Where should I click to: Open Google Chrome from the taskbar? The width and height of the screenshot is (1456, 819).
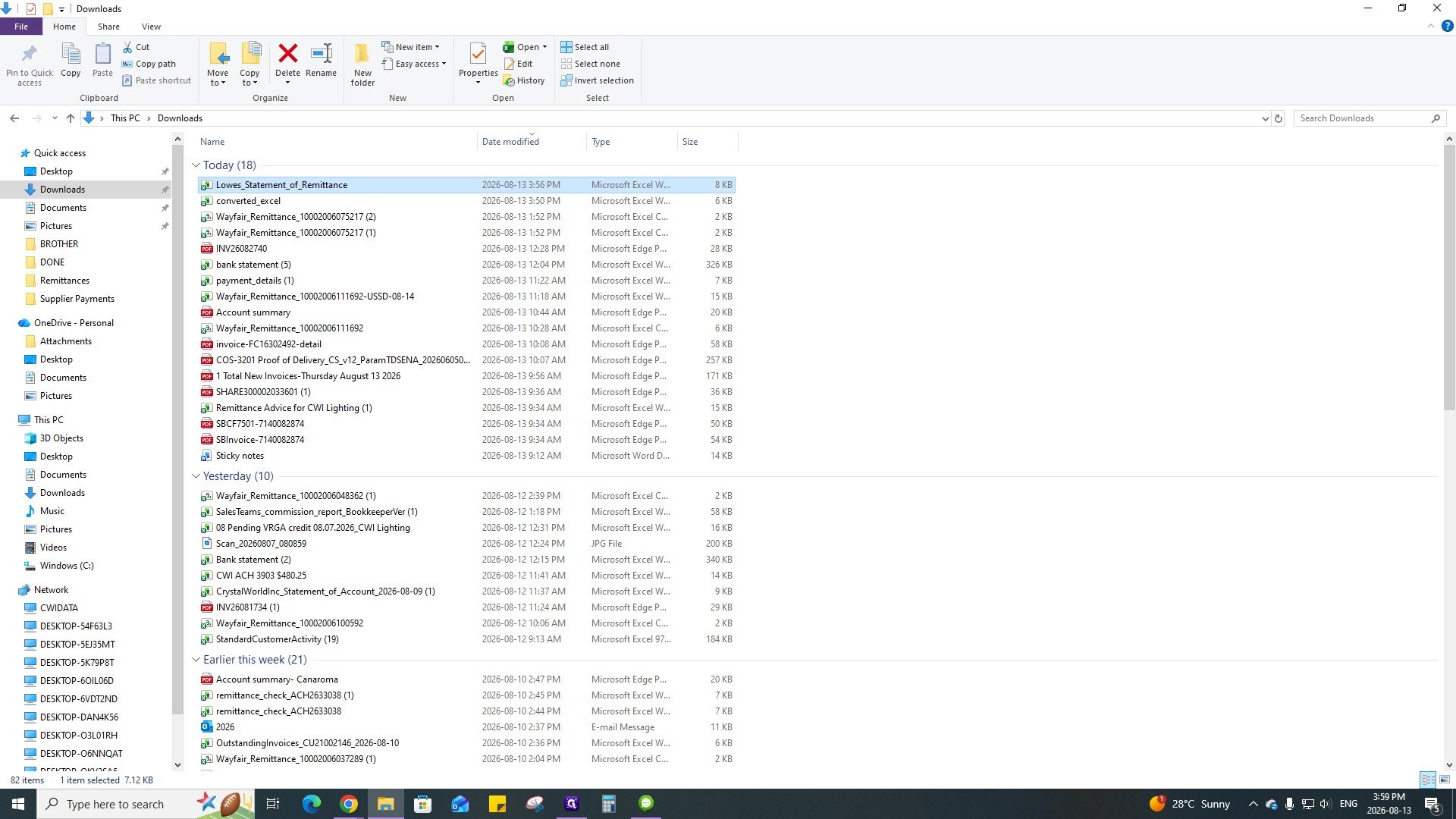(349, 804)
